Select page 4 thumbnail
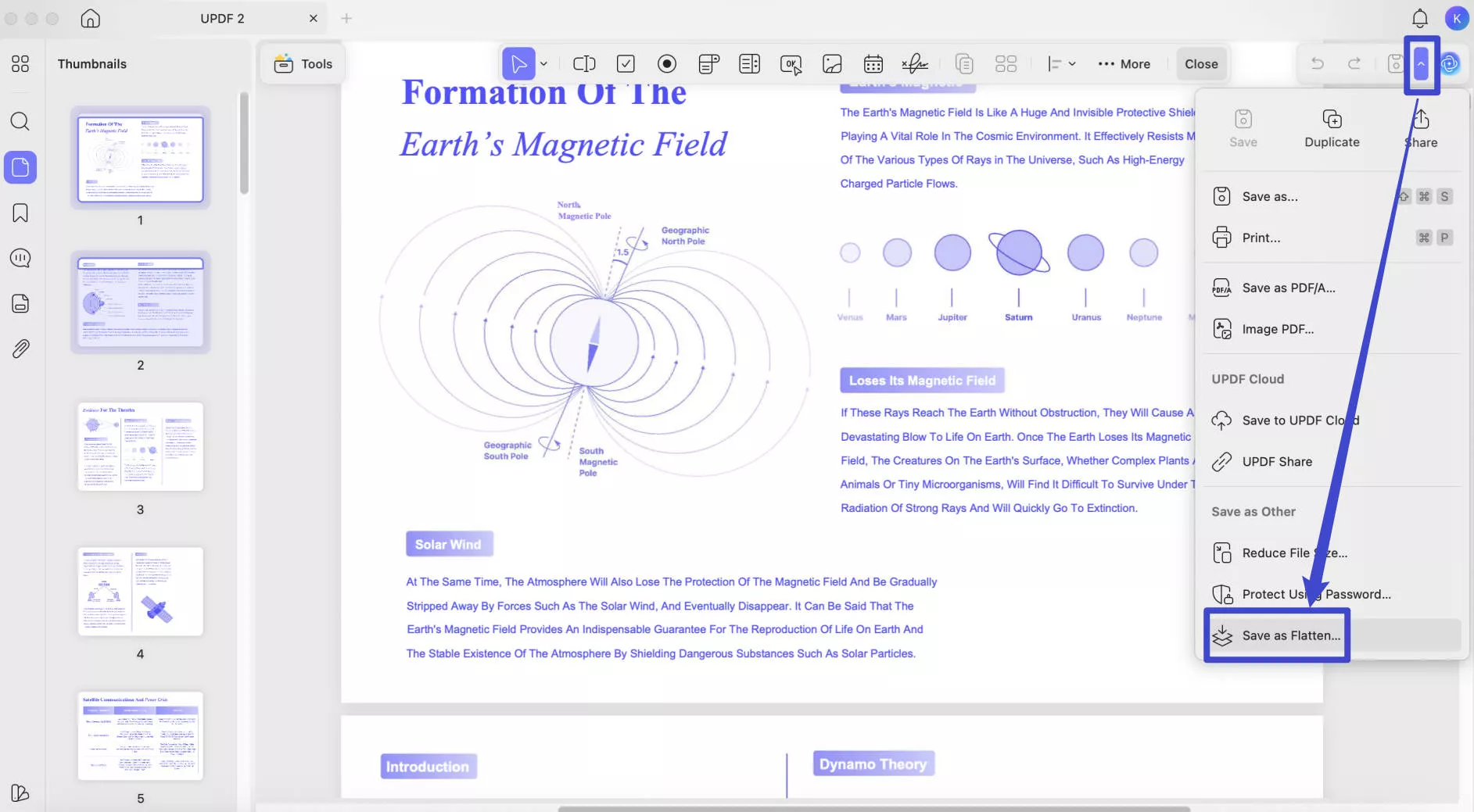Image resolution: width=1474 pixels, height=812 pixels. [141, 592]
